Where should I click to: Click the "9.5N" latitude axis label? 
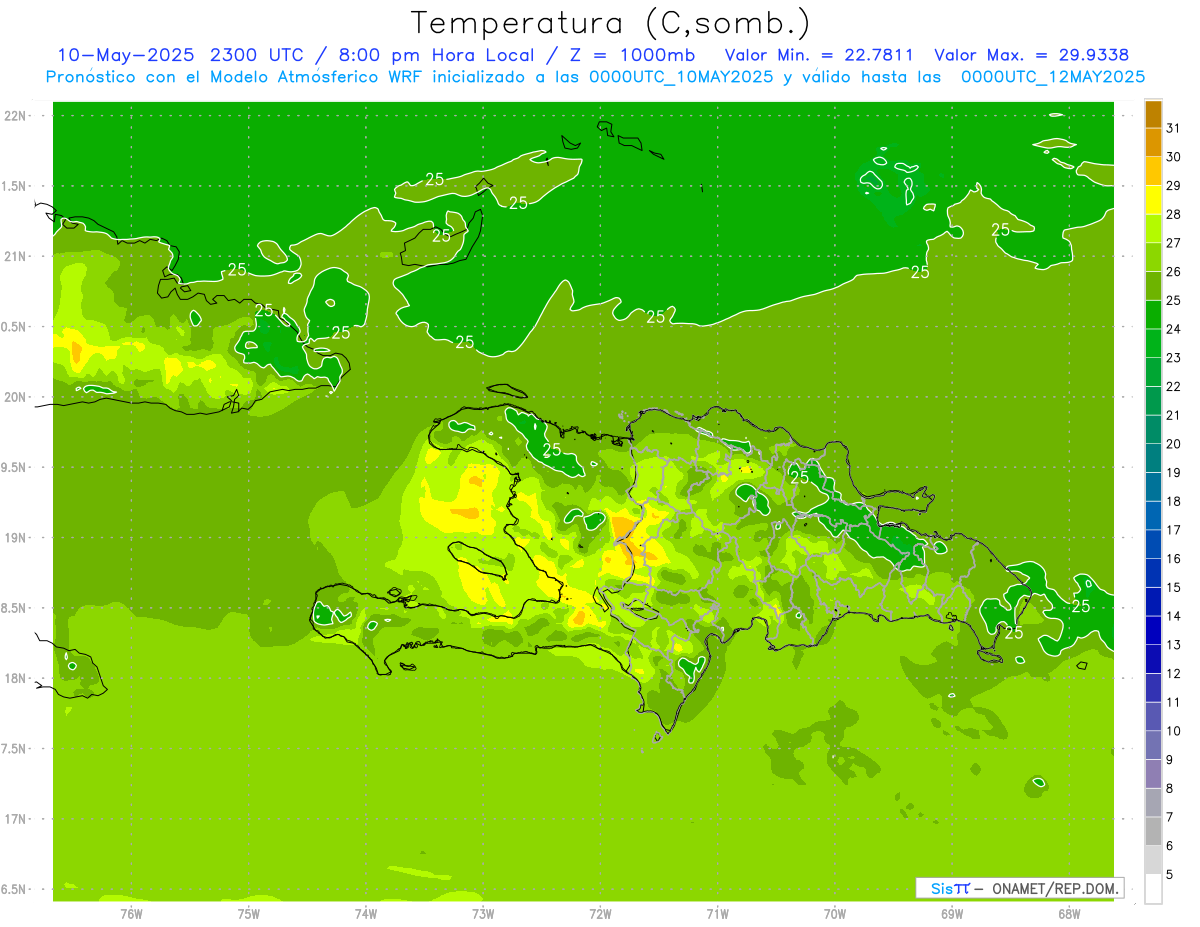(15, 467)
